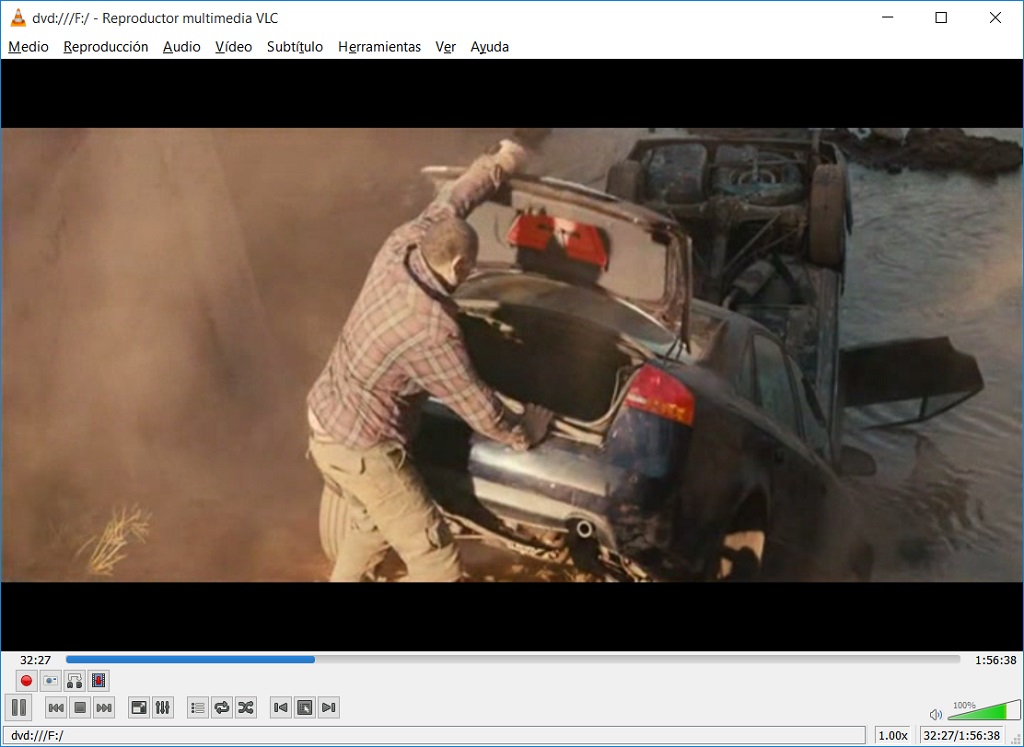Click the frame by frame button
The height and width of the screenshot is (747, 1024).
[x=99, y=681]
